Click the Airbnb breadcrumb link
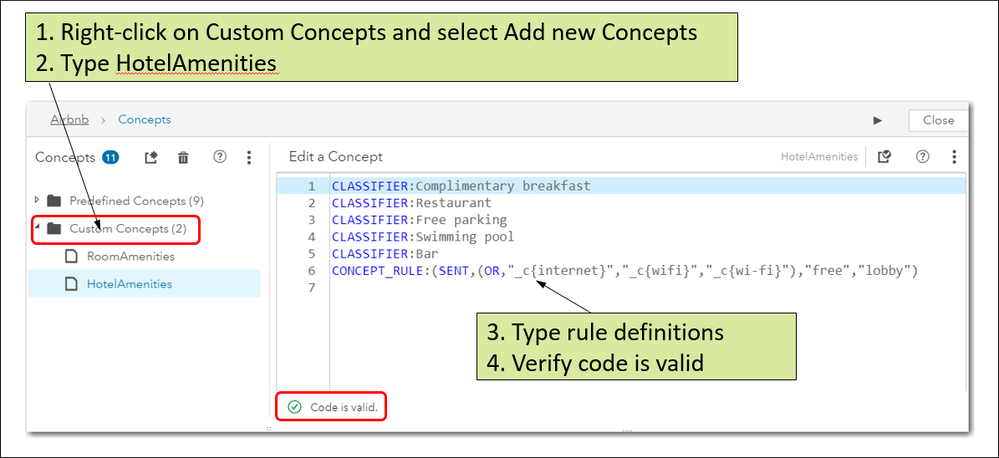Viewport: 999px width, 458px height. pyautogui.click(x=70, y=120)
